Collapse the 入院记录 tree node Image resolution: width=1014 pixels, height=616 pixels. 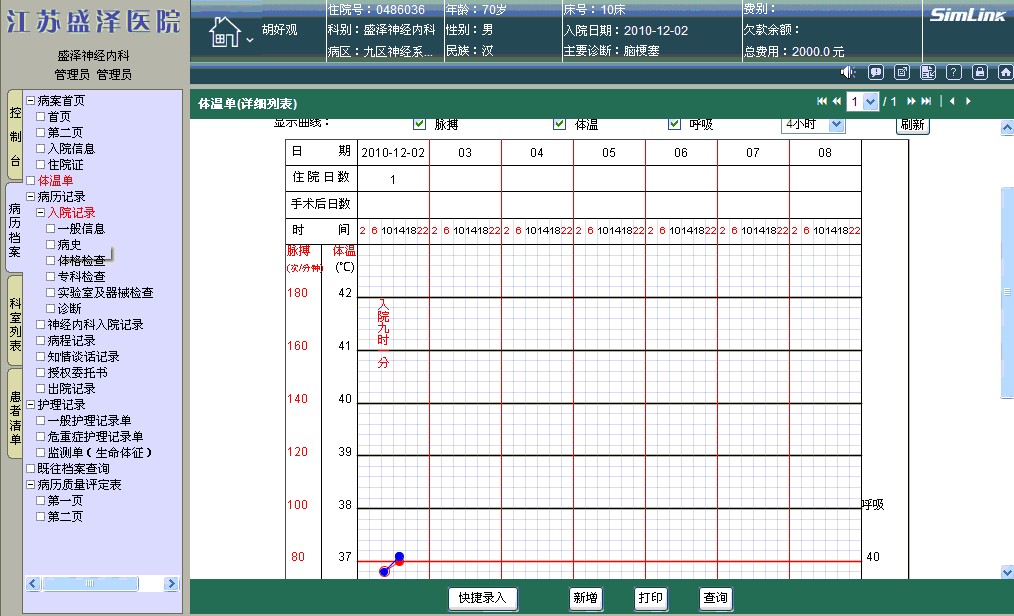41,213
